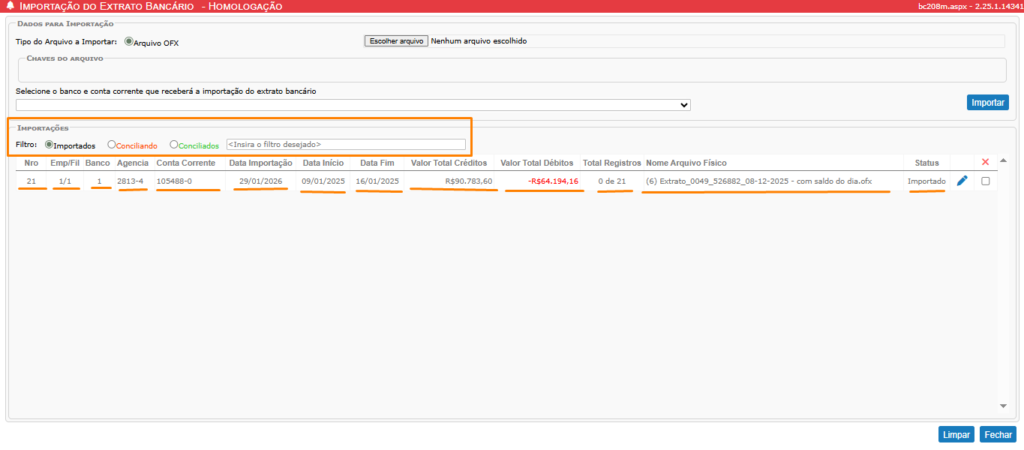
Task: Close the form with Fechar button
Action: tap(998, 435)
